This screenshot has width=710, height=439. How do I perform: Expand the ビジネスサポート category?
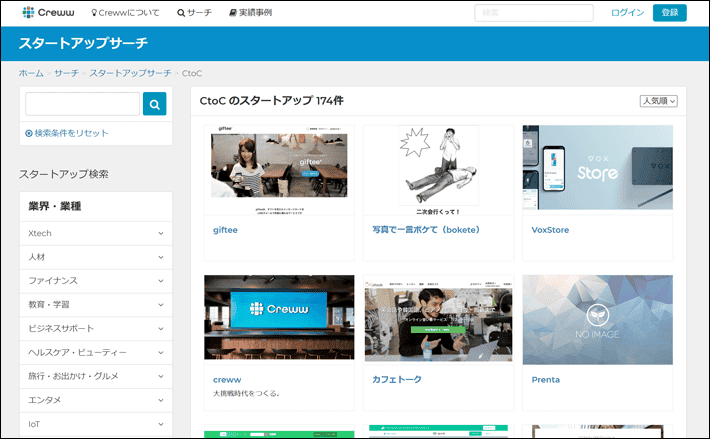[96, 329]
